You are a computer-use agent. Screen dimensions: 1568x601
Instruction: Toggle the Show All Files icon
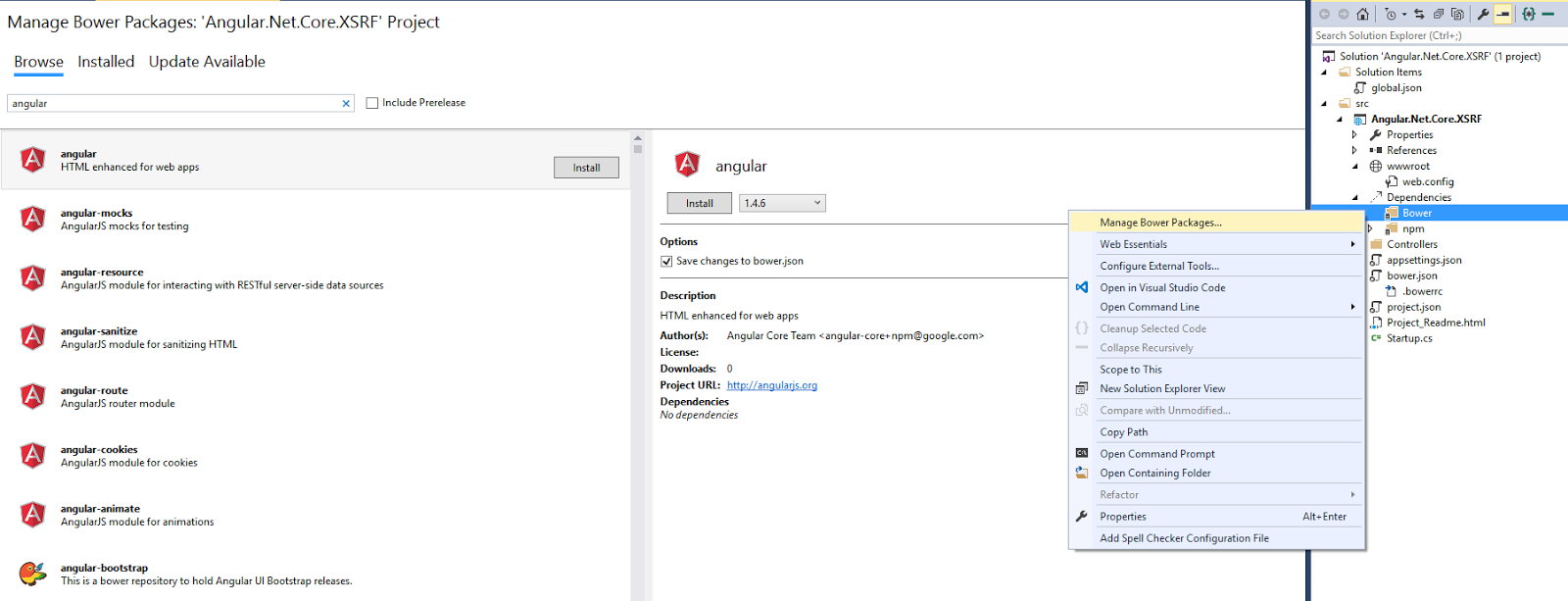click(x=1457, y=14)
